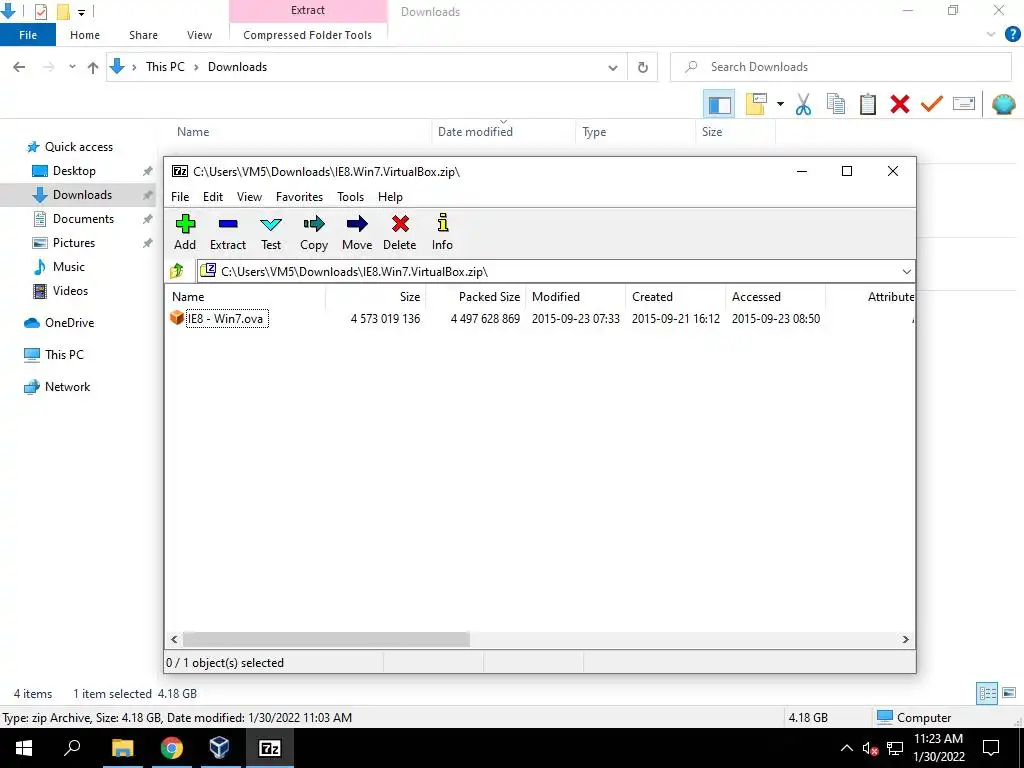Click the orange checkmark icon in Explorer
The height and width of the screenshot is (768, 1024).
point(931,104)
